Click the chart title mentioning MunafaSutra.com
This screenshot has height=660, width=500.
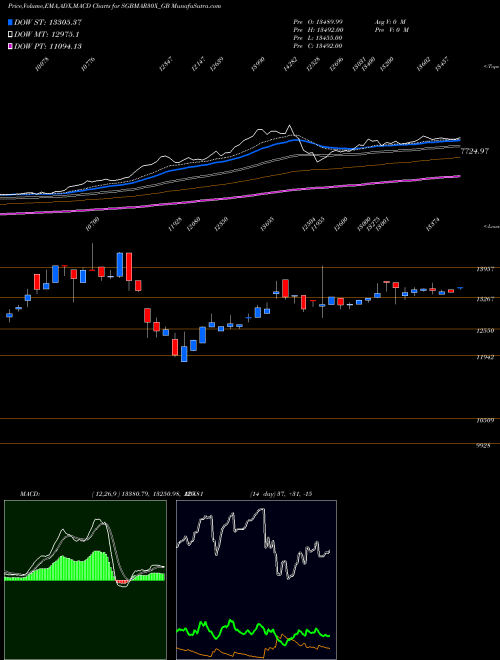point(112,6)
